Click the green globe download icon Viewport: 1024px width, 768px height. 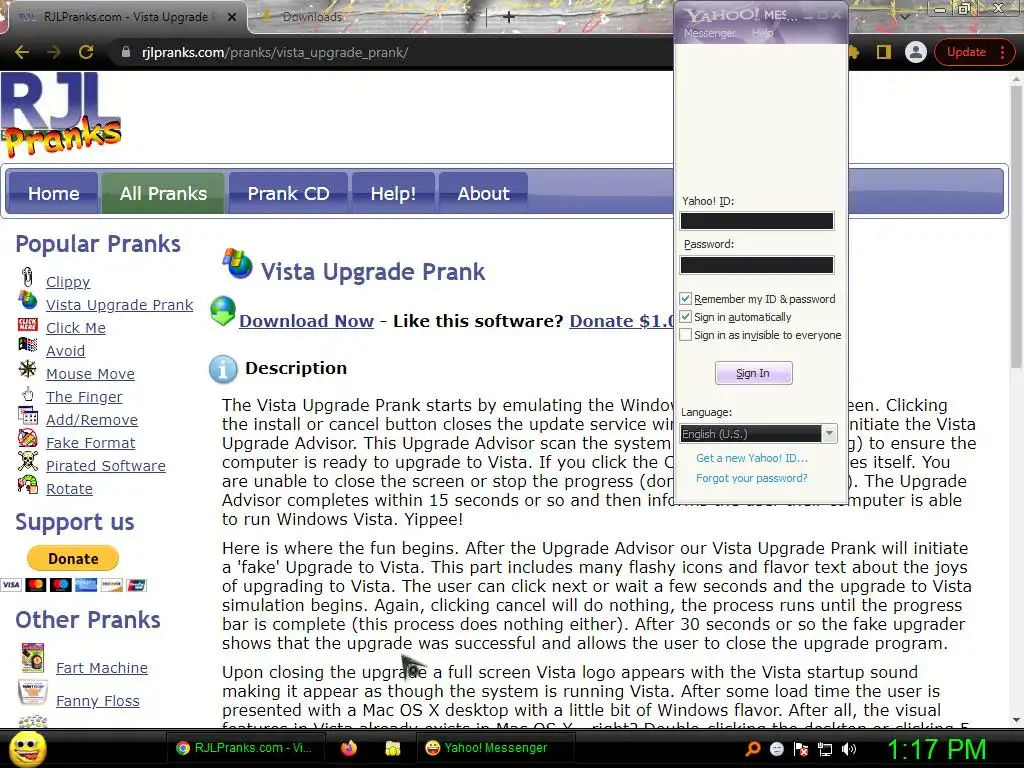tap(223, 312)
